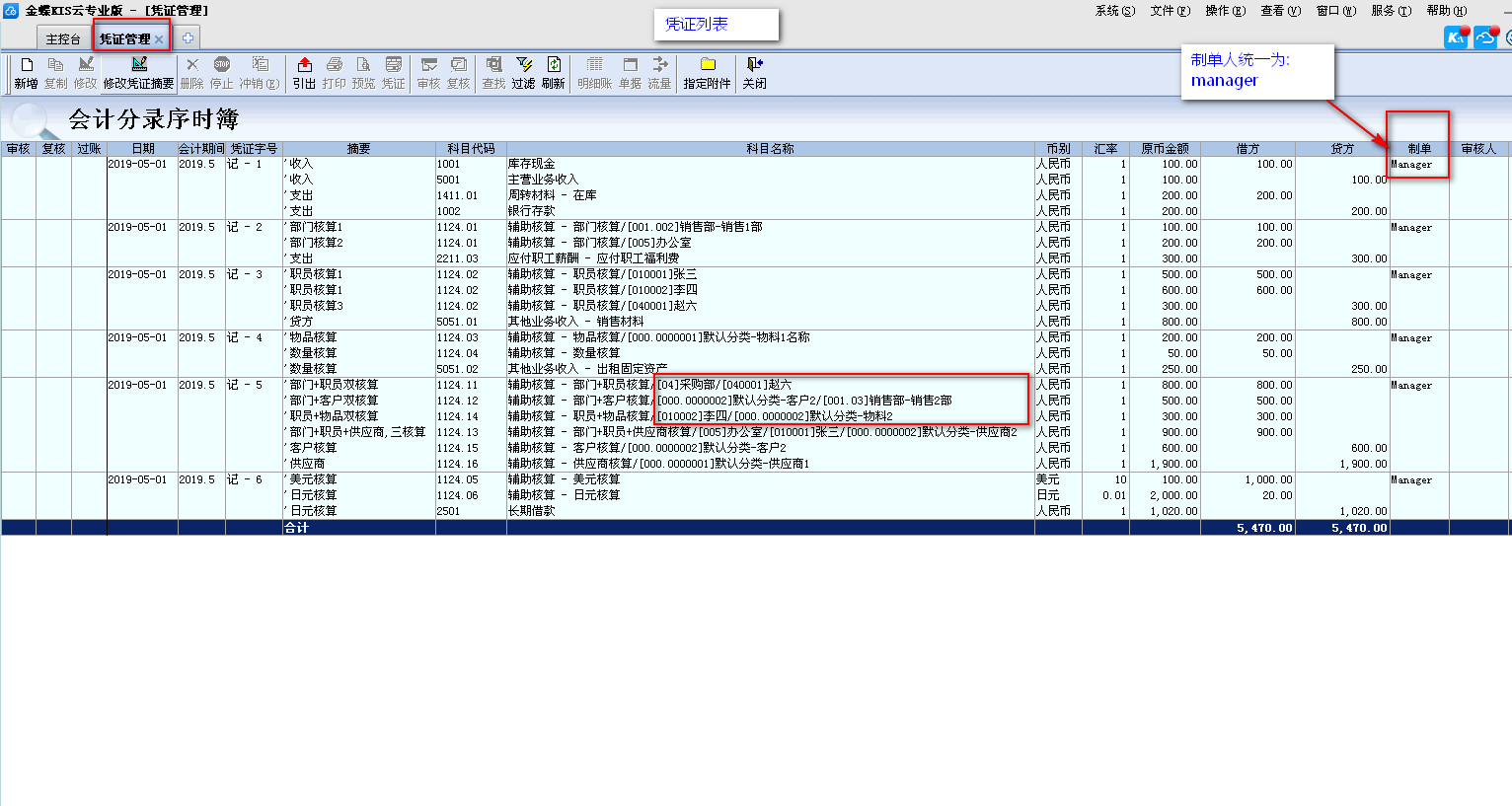The height and width of the screenshot is (806, 1512).
Task: Click the 指定附件 folder icon
Action: click(707, 65)
